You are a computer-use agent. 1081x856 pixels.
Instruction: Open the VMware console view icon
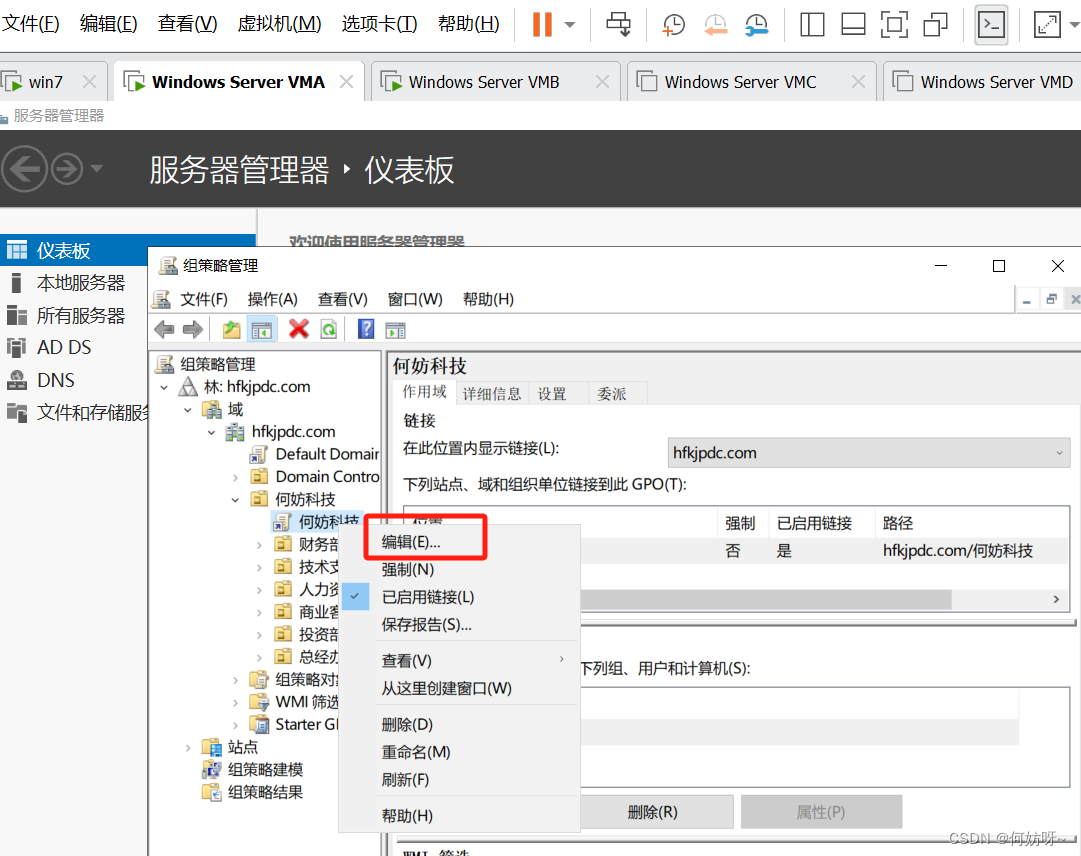pos(991,25)
